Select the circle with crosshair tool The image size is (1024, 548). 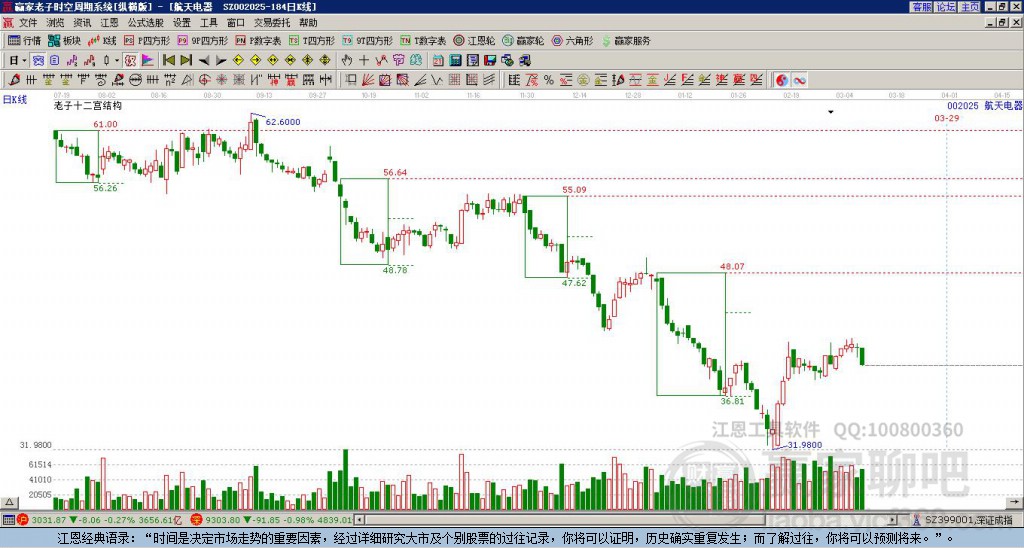(204, 80)
